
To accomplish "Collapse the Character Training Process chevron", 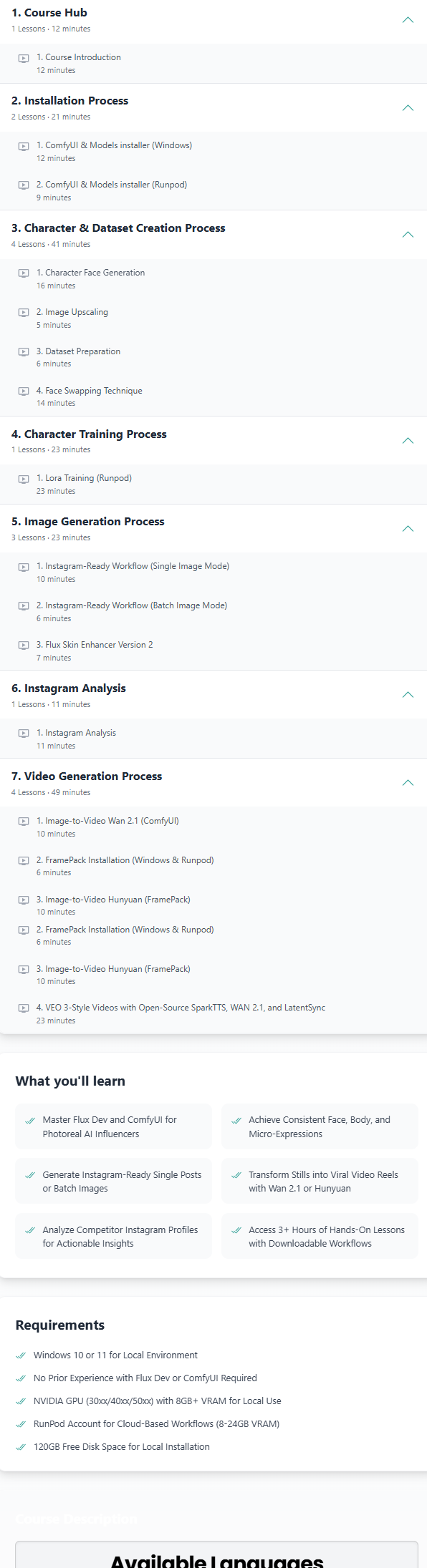I will tap(408, 441).
